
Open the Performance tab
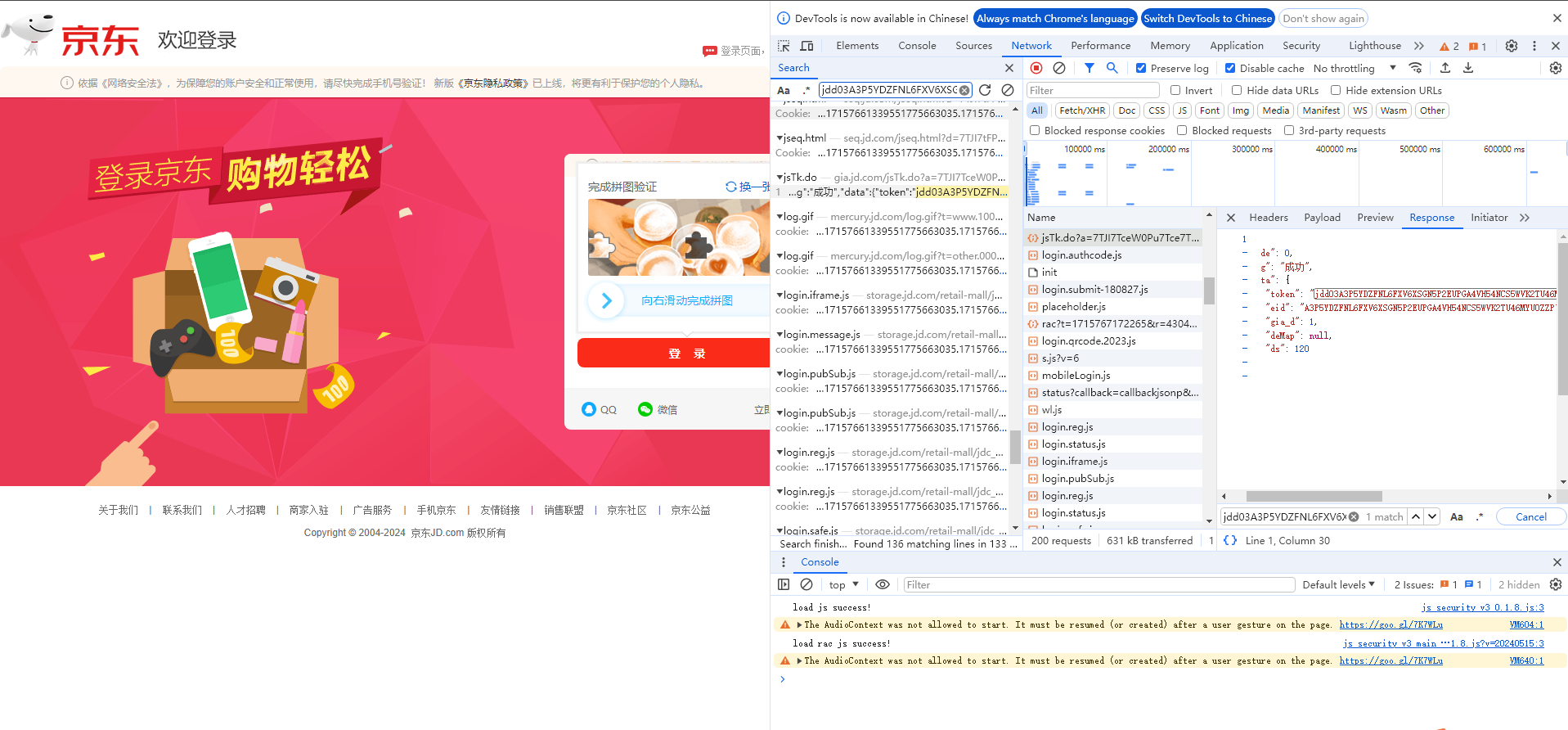pos(1100,46)
